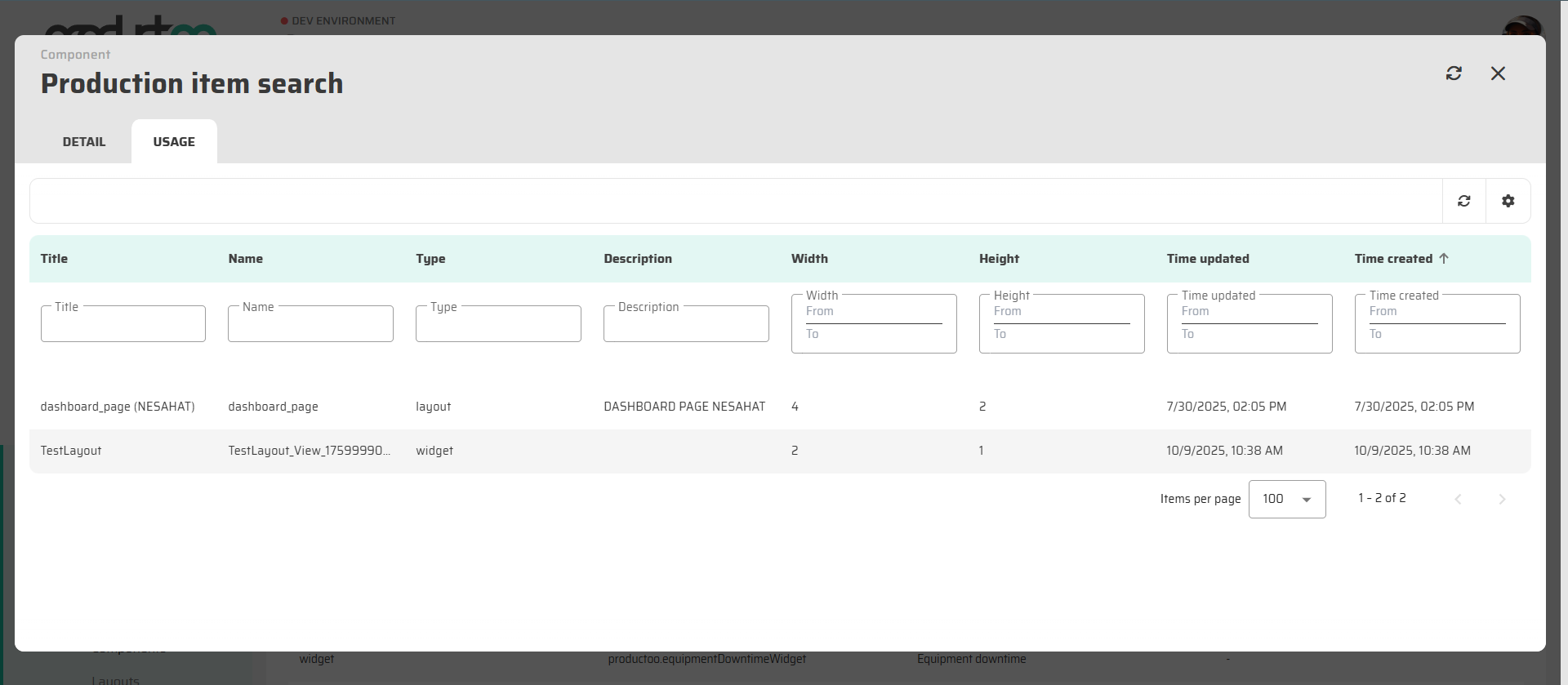The width and height of the screenshot is (1568, 685).
Task: Refresh the Production item search dialog
Action: coord(1454,73)
